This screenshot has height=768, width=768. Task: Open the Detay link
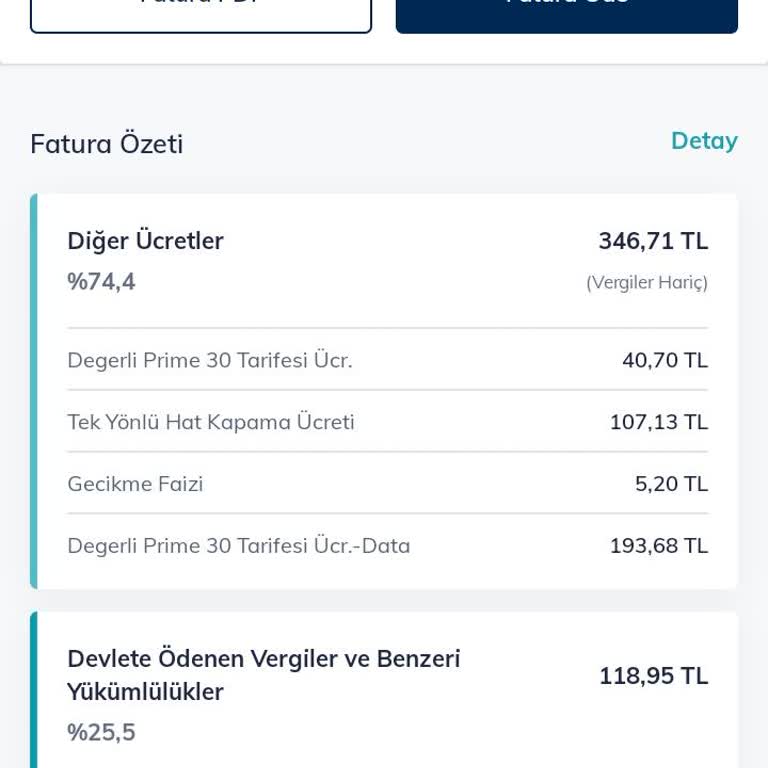[704, 142]
